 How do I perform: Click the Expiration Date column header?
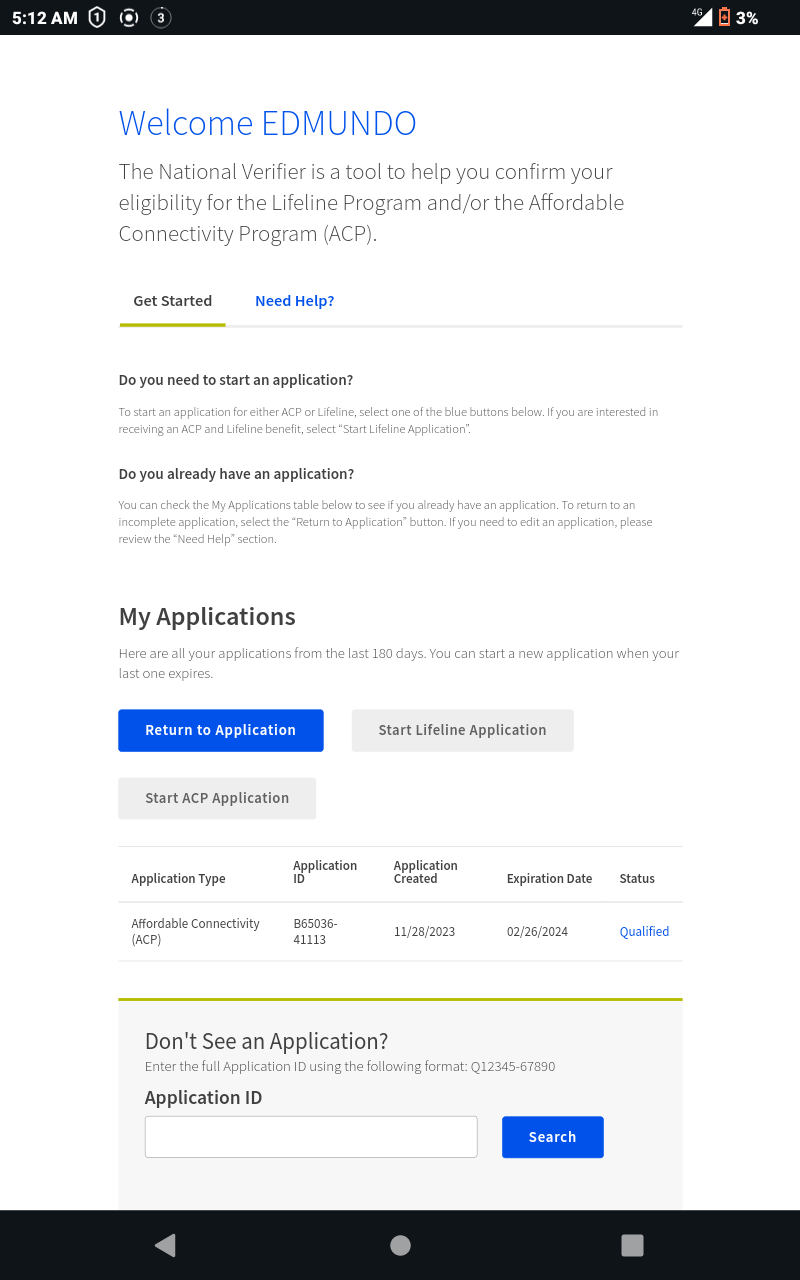tap(549, 878)
